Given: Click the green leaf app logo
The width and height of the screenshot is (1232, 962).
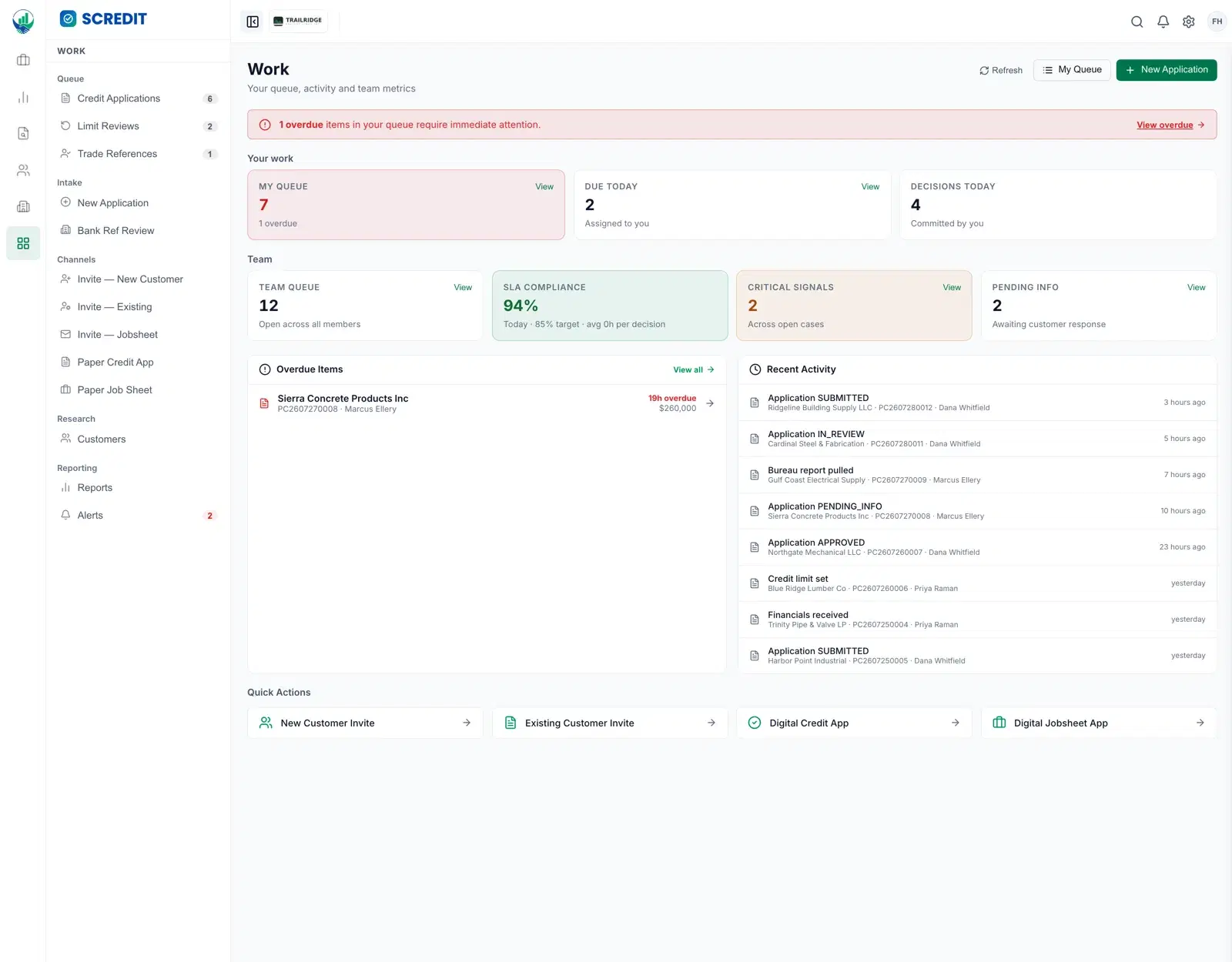Looking at the screenshot, I should coord(23,22).
